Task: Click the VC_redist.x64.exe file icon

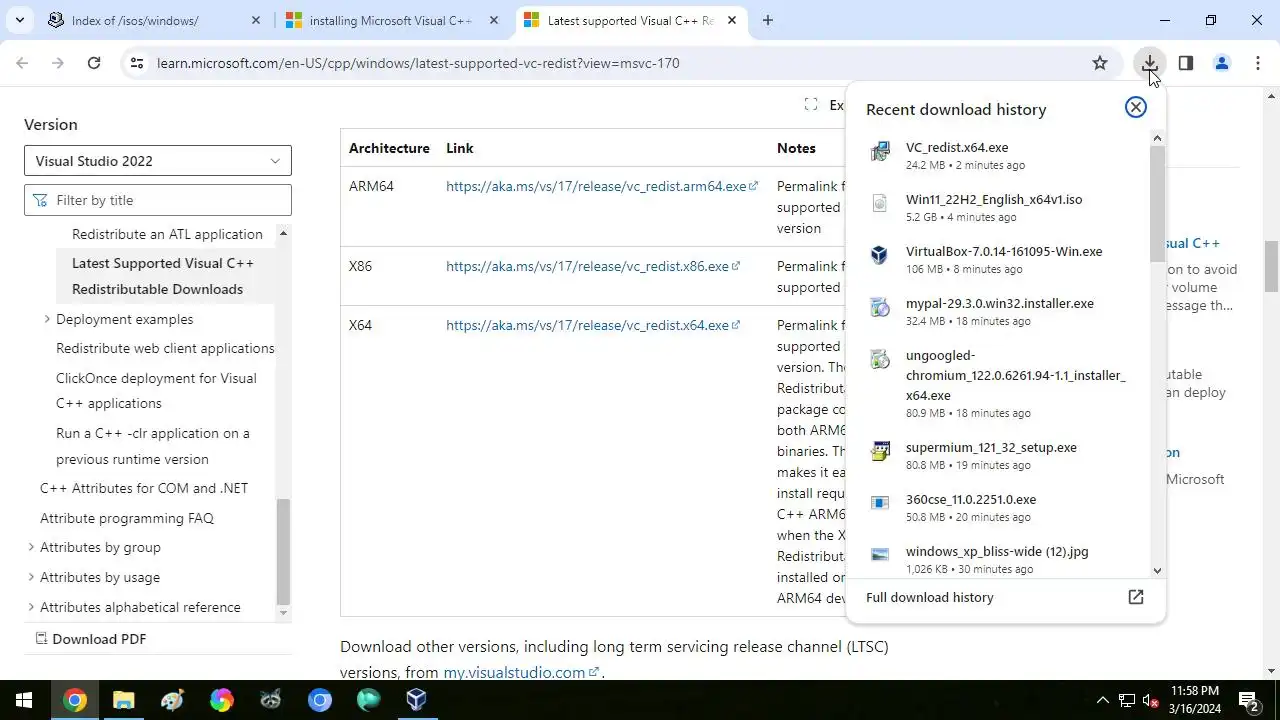Action: pos(880,152)
